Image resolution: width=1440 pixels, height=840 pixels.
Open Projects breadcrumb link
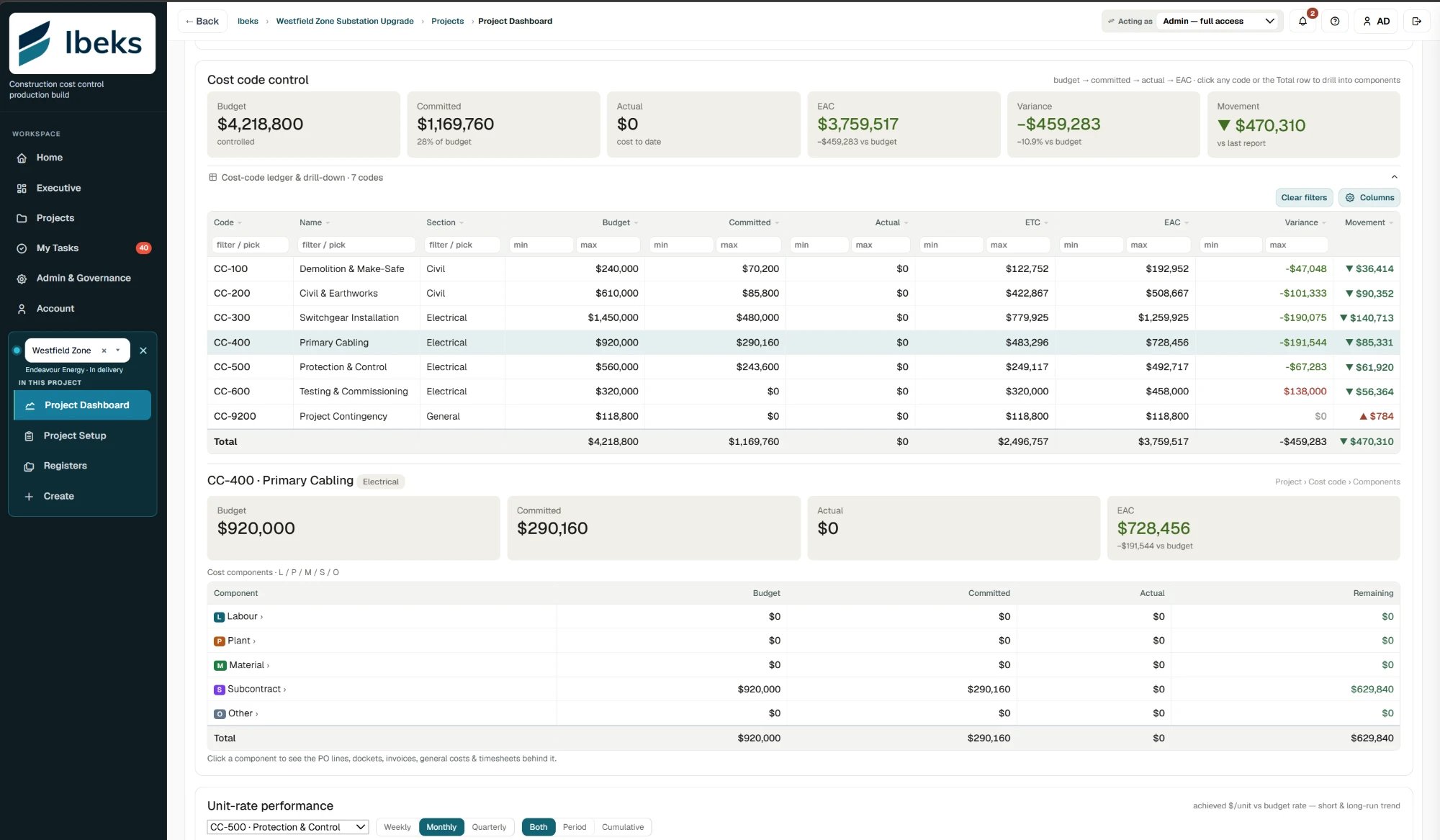coord(447,21)
